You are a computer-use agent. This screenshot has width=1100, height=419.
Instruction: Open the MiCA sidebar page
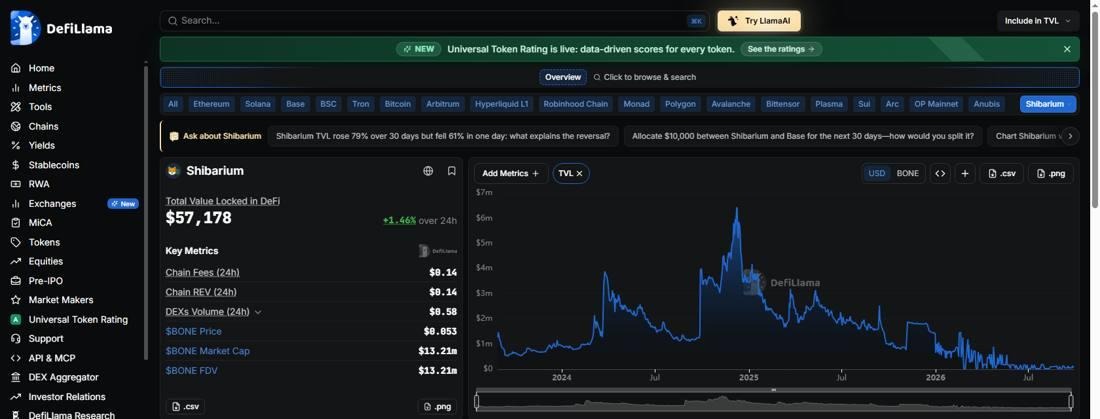click(x=40, y=222)
